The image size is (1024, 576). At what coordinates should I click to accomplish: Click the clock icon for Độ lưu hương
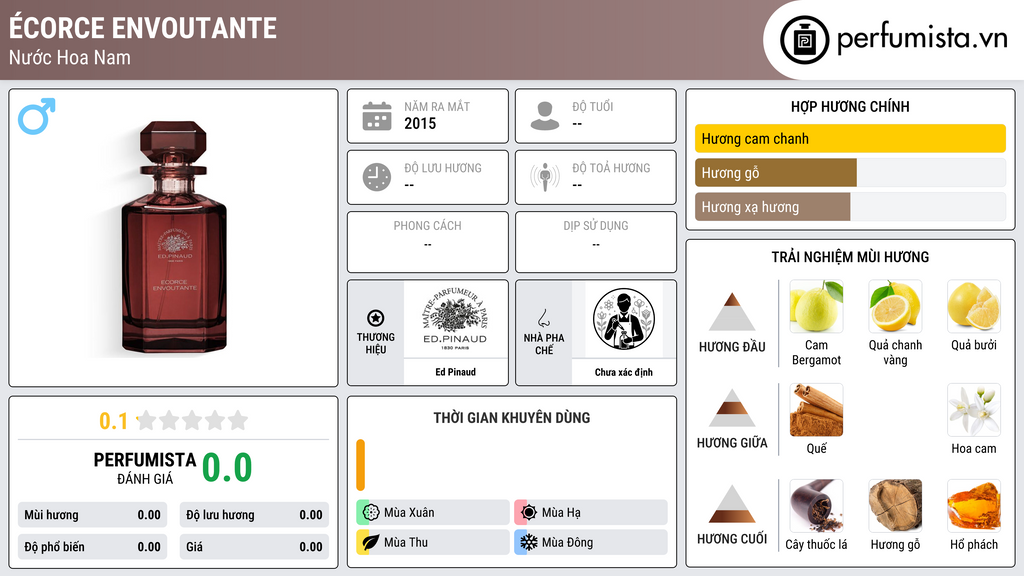click(x=377, y=177)
